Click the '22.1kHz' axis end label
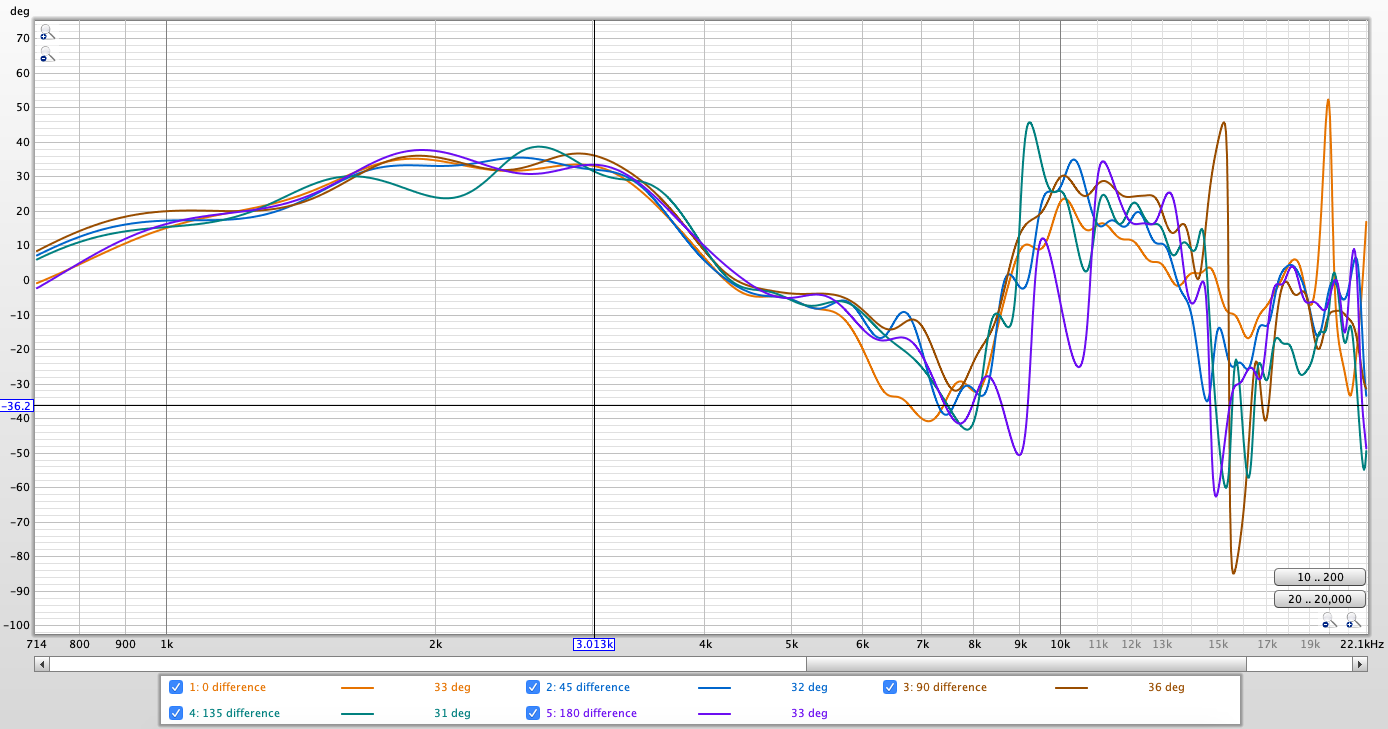Screen dimensions: 1388x729 [x=1363, y=645]
